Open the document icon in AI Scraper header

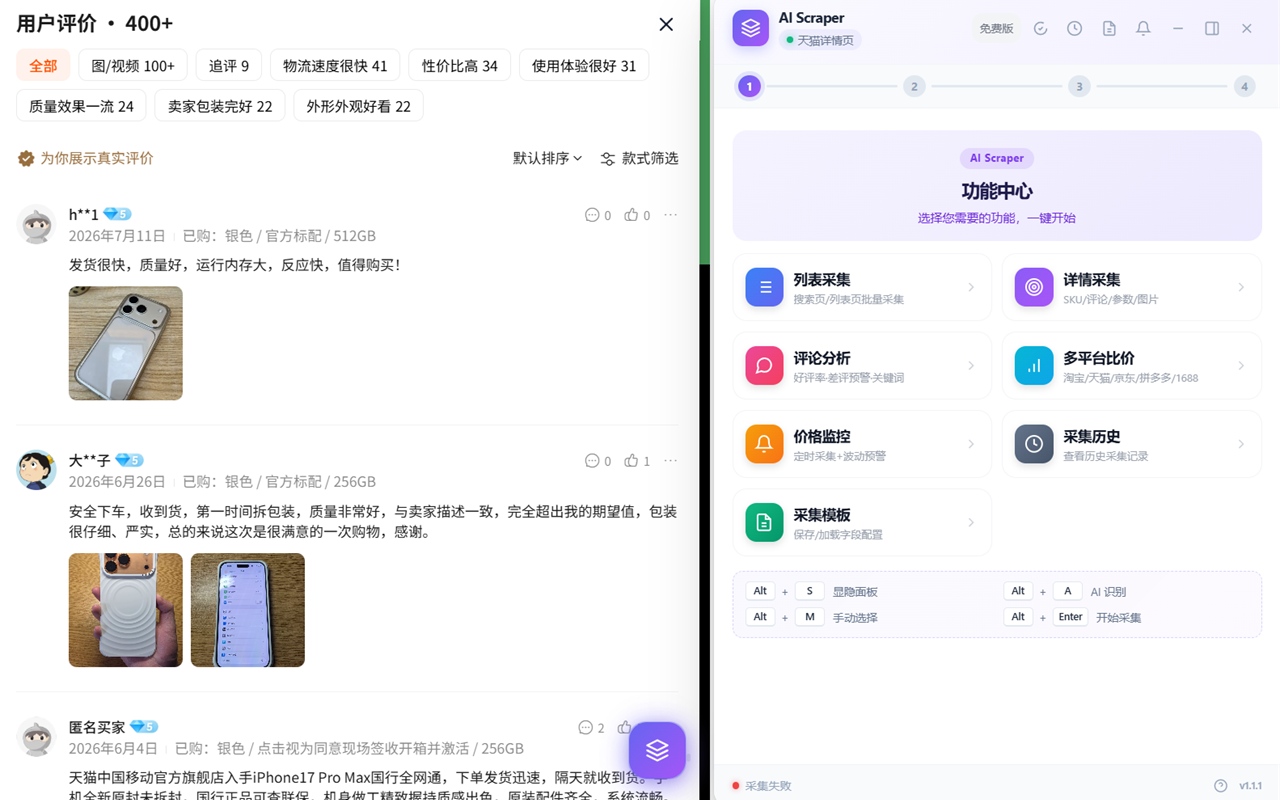(x=1109, y=29)
